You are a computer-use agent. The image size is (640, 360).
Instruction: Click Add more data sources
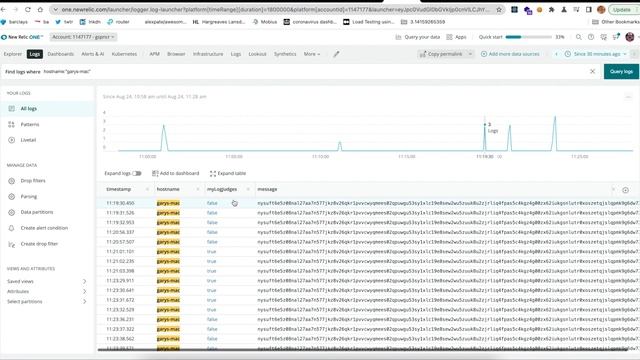510,54
